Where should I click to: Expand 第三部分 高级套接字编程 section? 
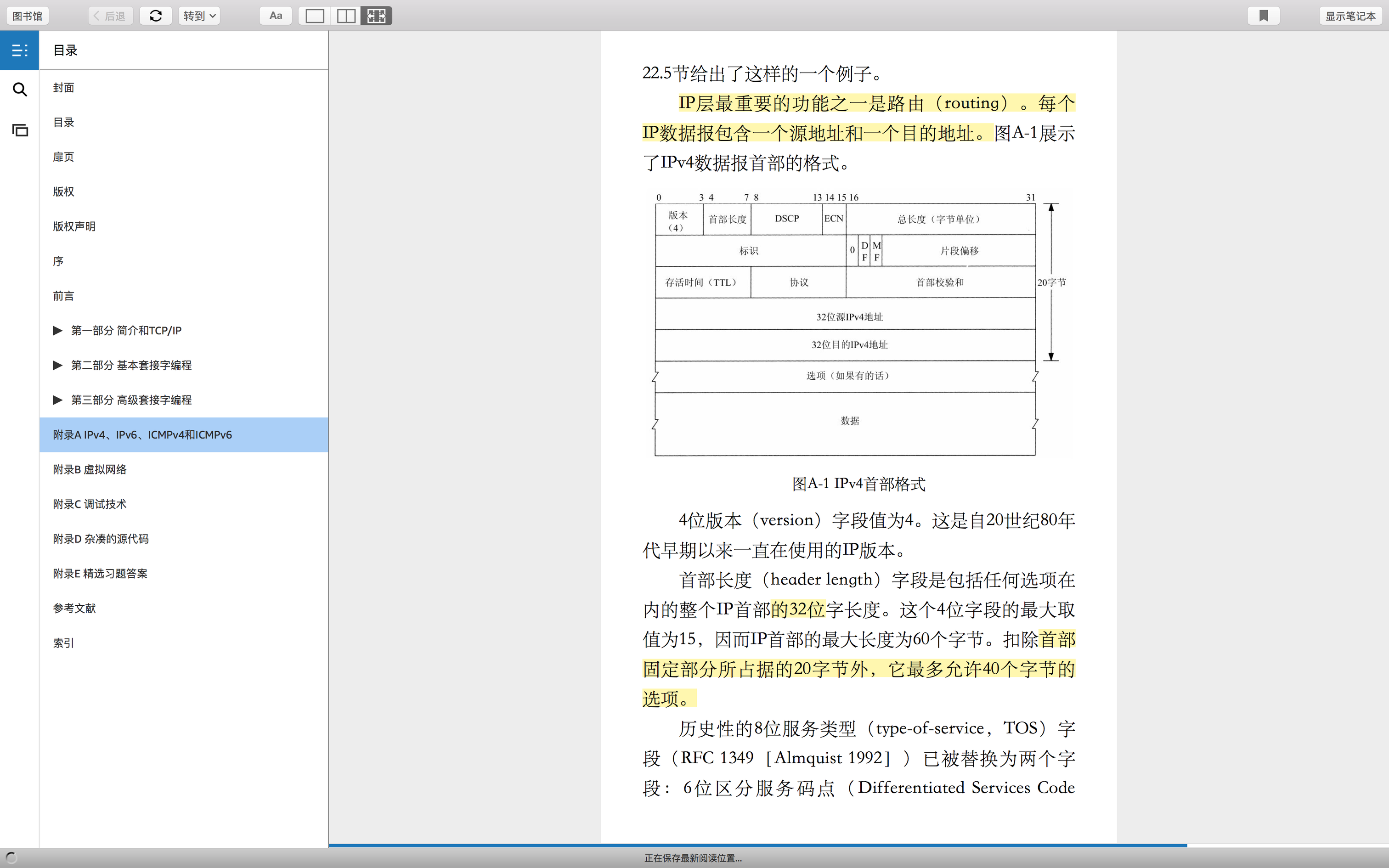tap(57, 400)
